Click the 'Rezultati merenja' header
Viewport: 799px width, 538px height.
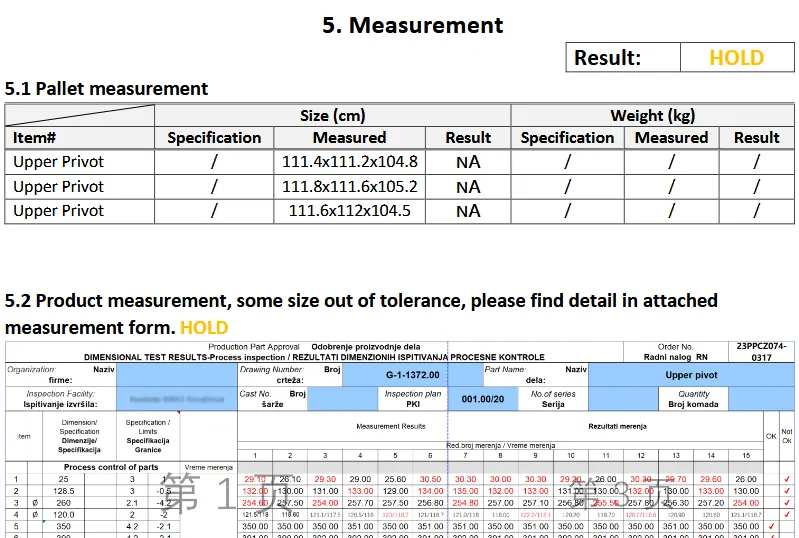click(x=618, y=426)
